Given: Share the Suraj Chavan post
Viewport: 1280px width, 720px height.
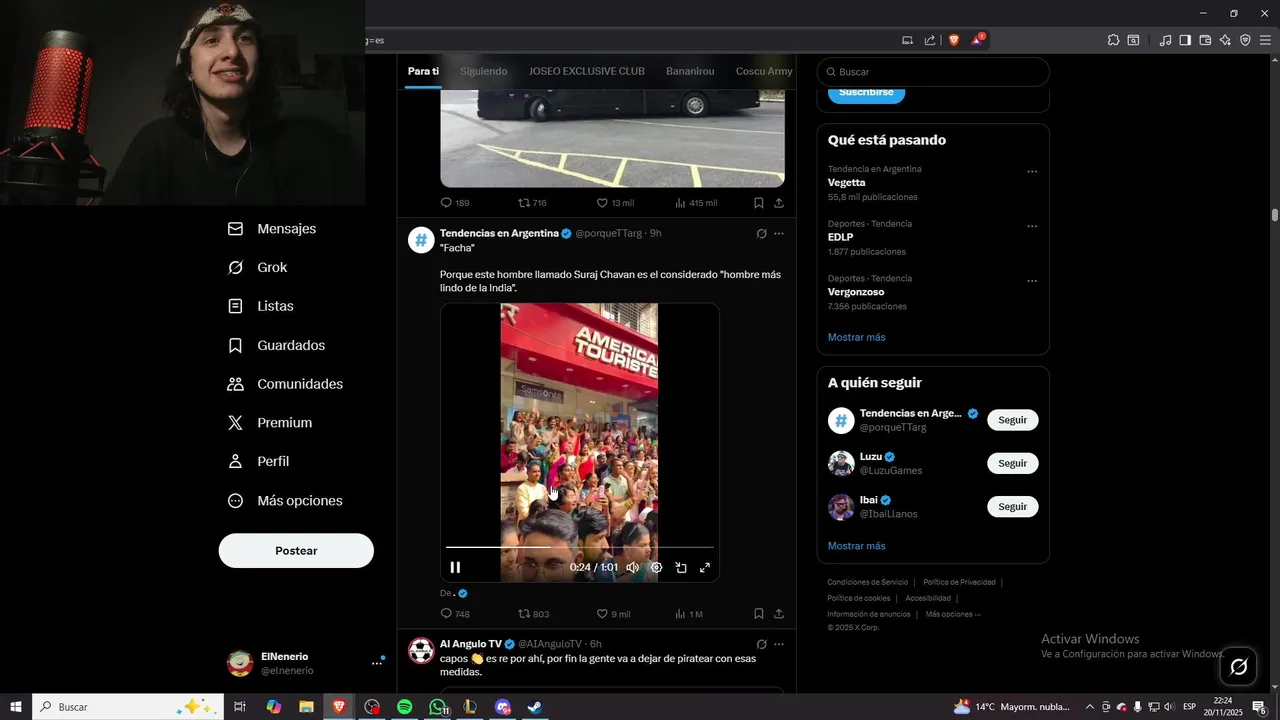Looking at the screenshot, I should 779,614.
